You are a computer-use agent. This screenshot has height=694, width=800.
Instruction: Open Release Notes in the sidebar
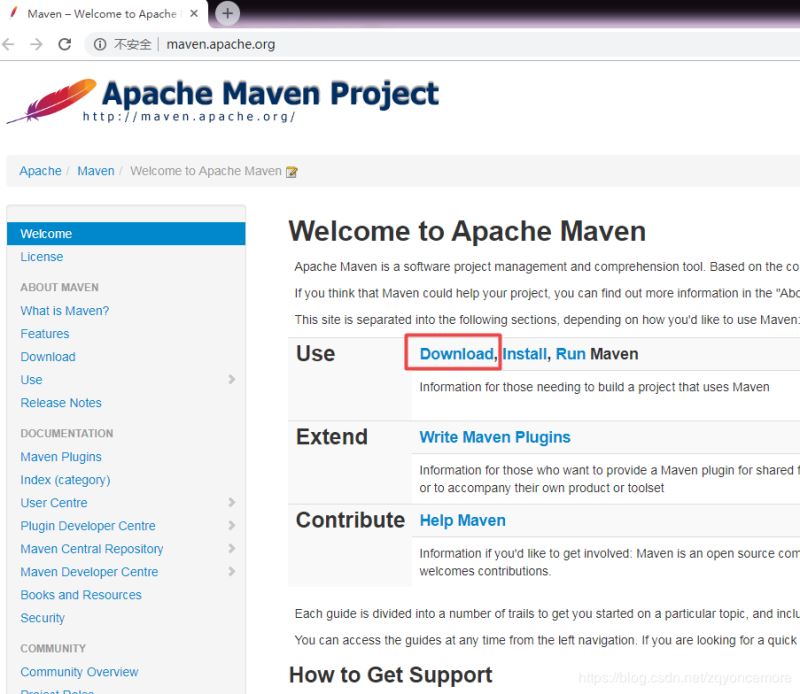click(61, 403)
